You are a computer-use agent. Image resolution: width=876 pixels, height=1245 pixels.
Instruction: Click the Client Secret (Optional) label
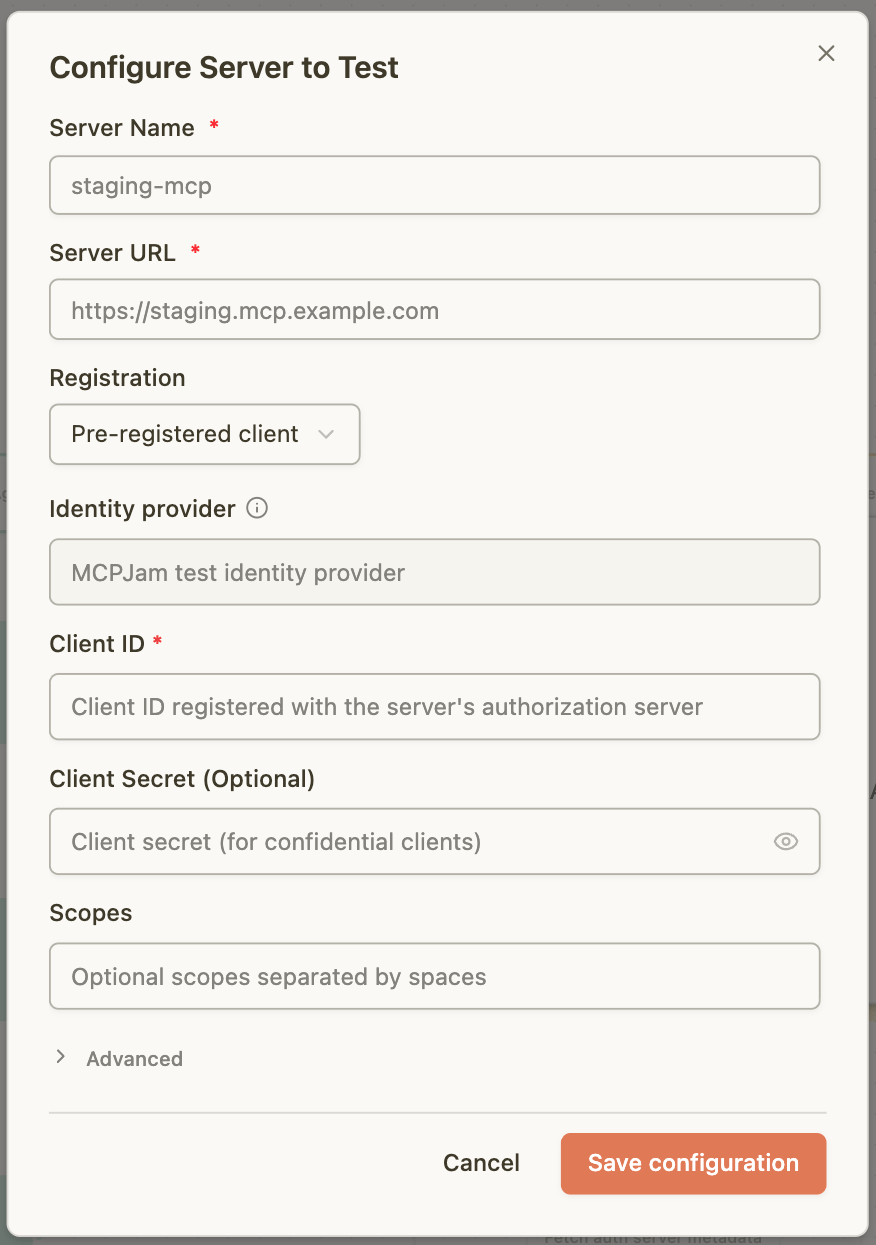(x=182, y=778)
